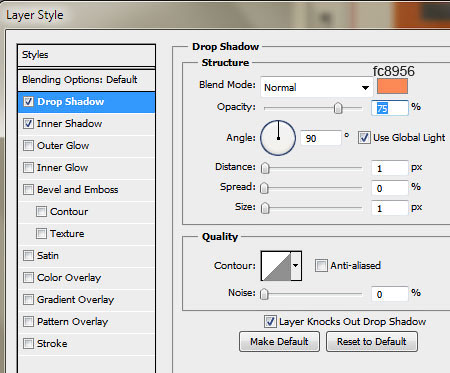This screenshot has width=450, height=373.
Task: Click the Reset to Default button
Action: pos(372,341)
